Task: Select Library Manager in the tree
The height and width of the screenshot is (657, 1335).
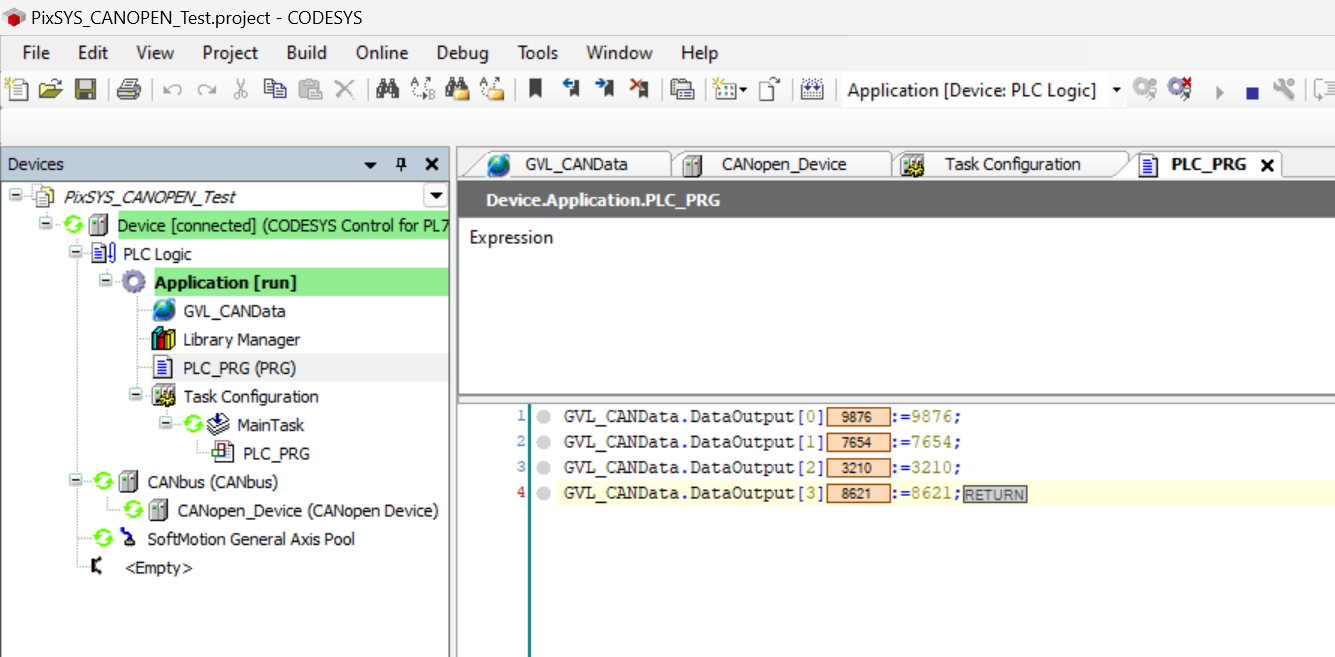Action: click(x=241, y=339)
